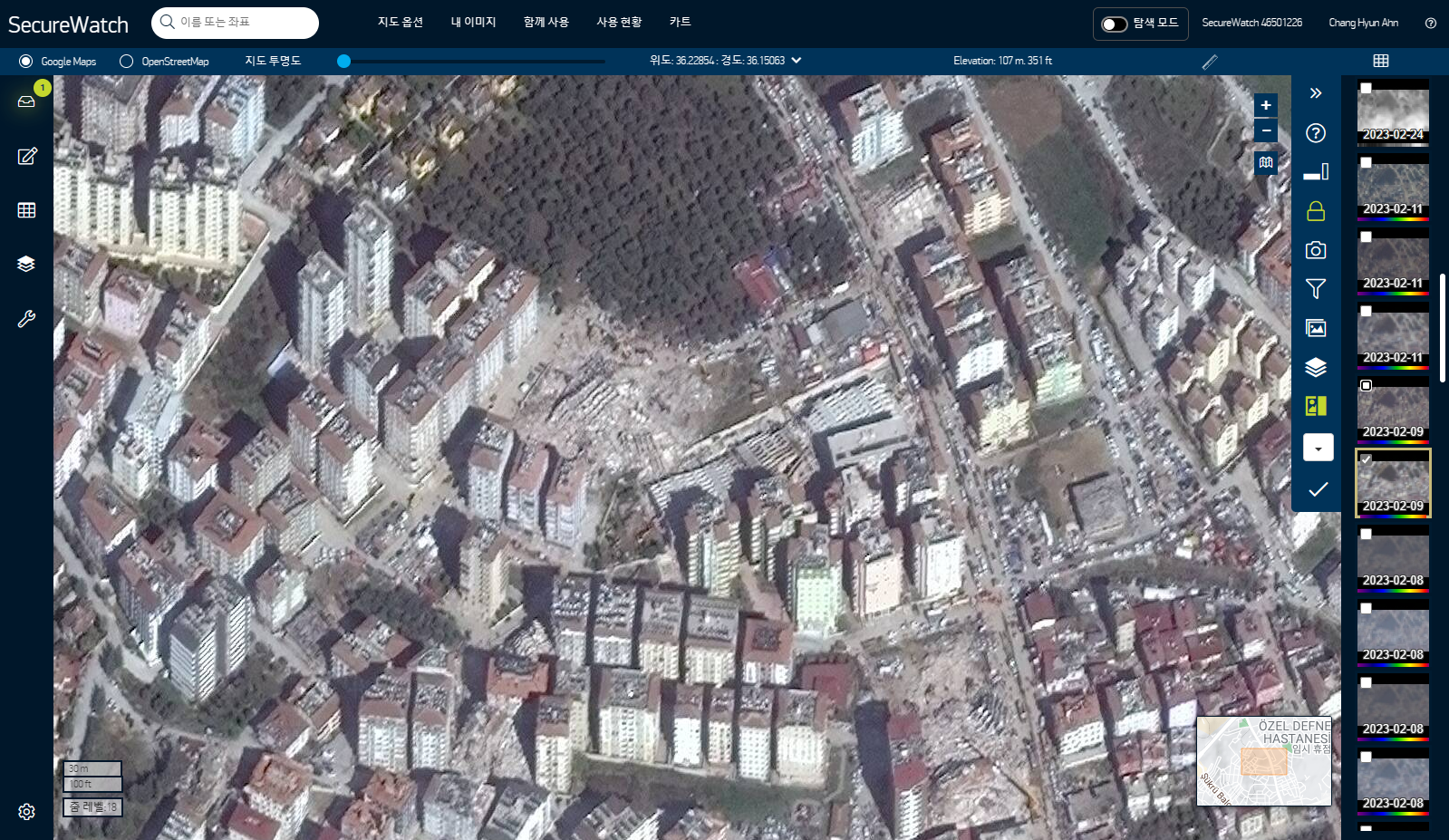Viewport: 1449px width, 840px height.
Task: Adjust the 지도 투명도 slider handle
Action: click(x=343, y=62)
